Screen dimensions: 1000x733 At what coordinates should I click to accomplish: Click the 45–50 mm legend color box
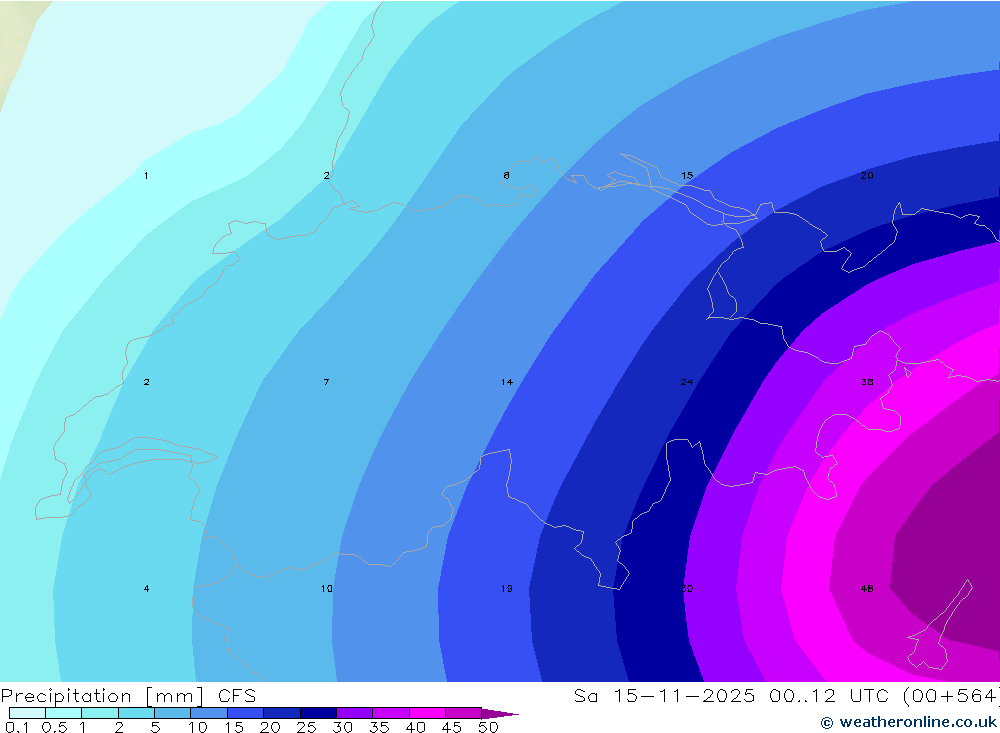coord(463,713)
